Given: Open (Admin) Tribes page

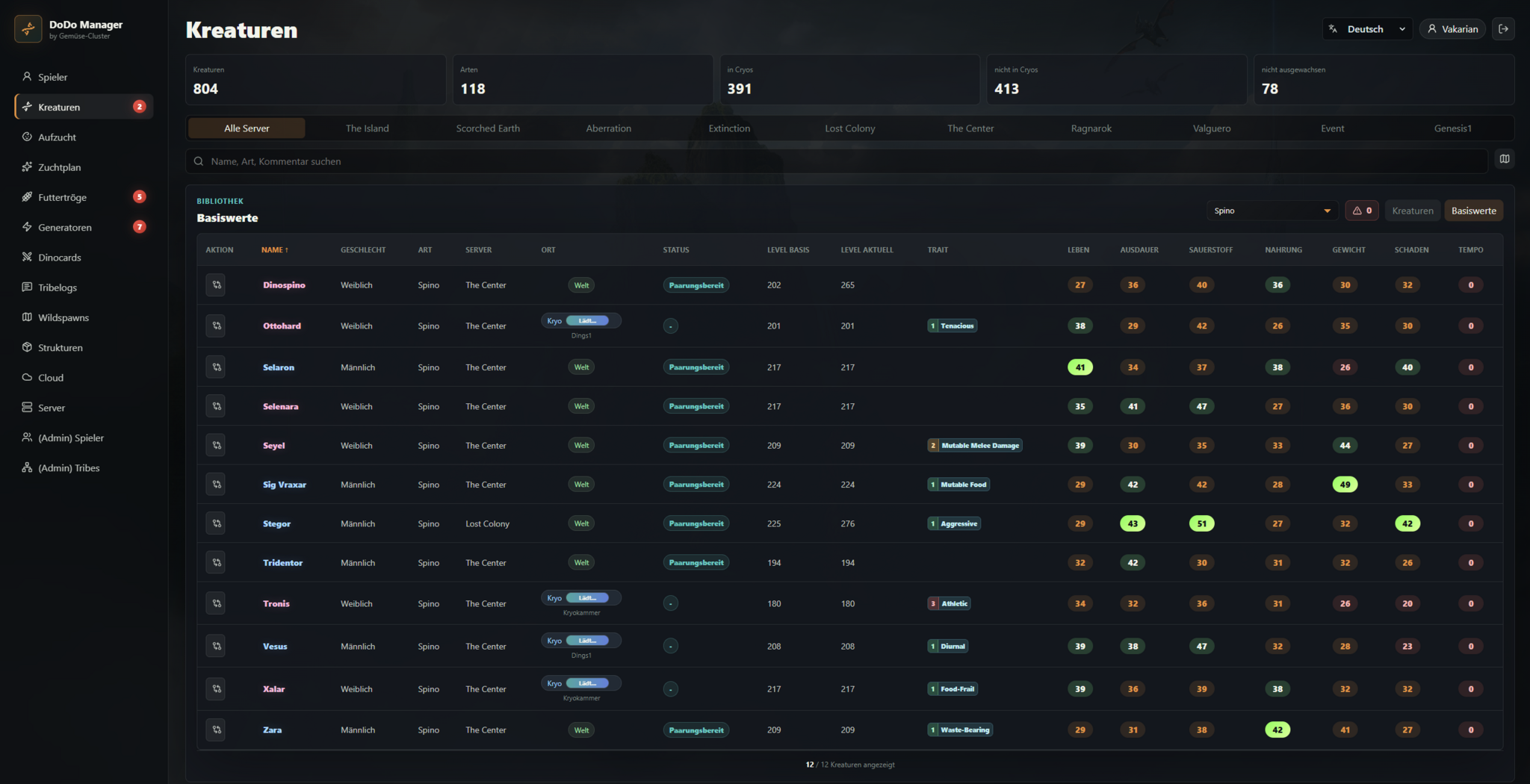Looking at the screenshot, I should pyautogui.click(x=84, y=468).
